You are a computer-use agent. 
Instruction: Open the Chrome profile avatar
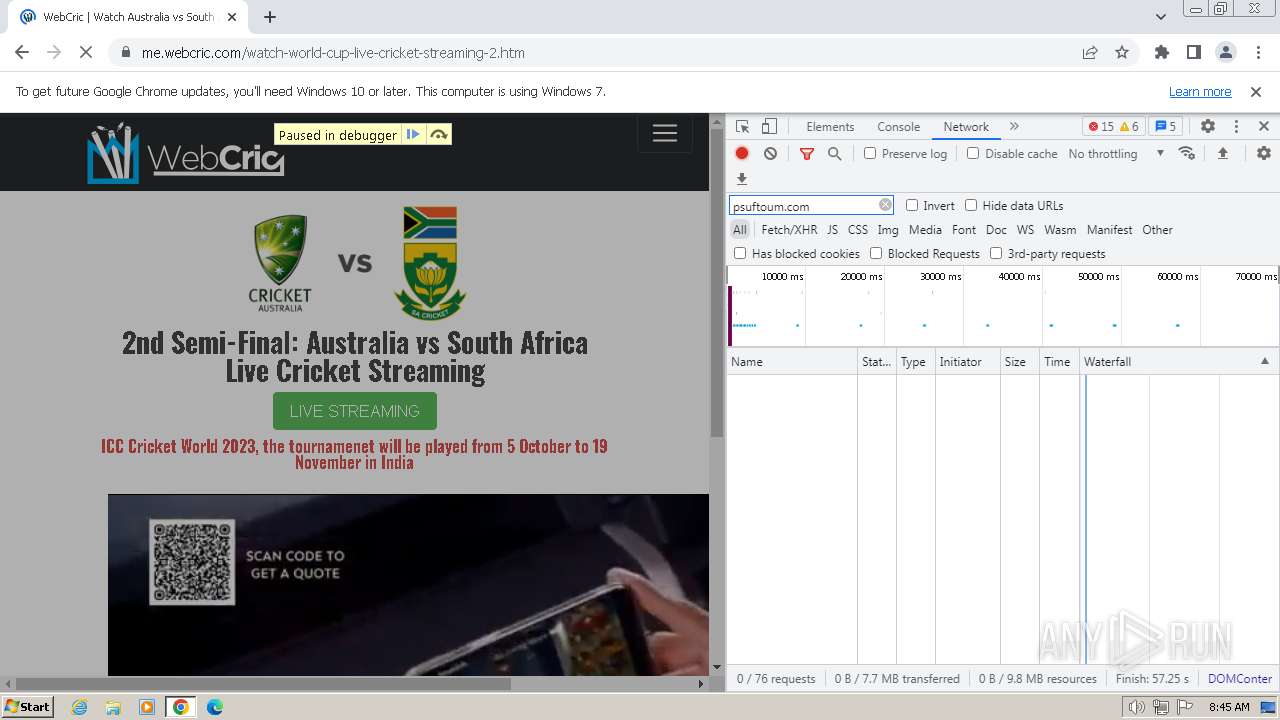[x=1226, y=53]
